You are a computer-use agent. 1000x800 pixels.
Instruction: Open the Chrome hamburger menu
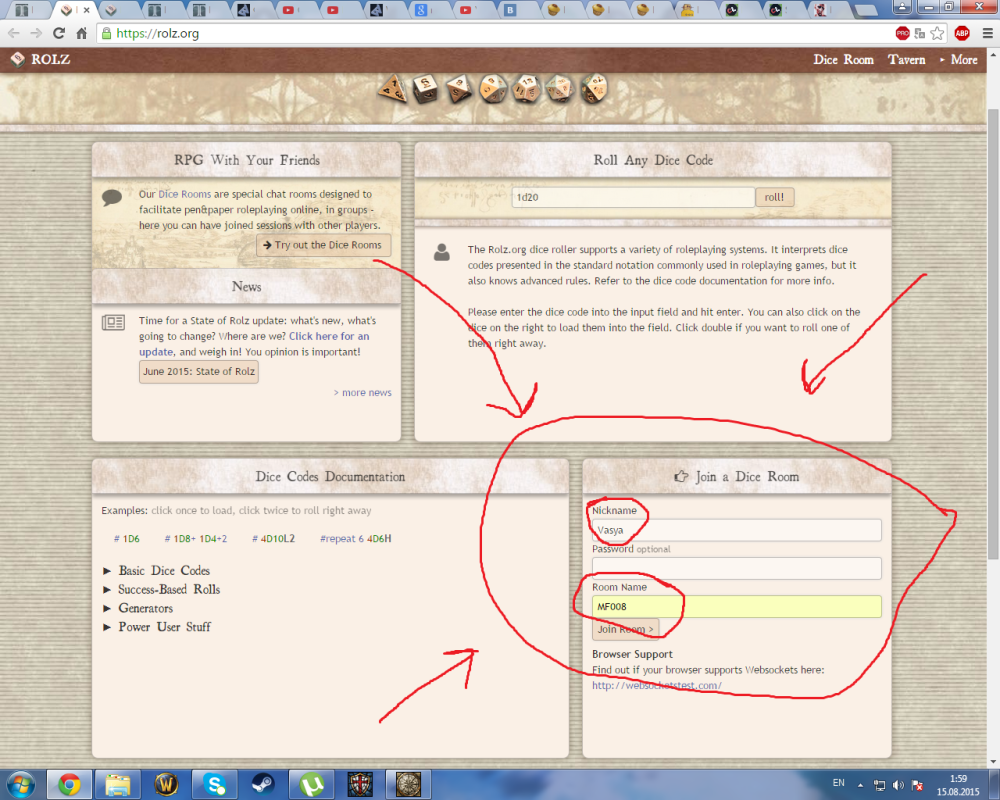(x=987, y=33)
